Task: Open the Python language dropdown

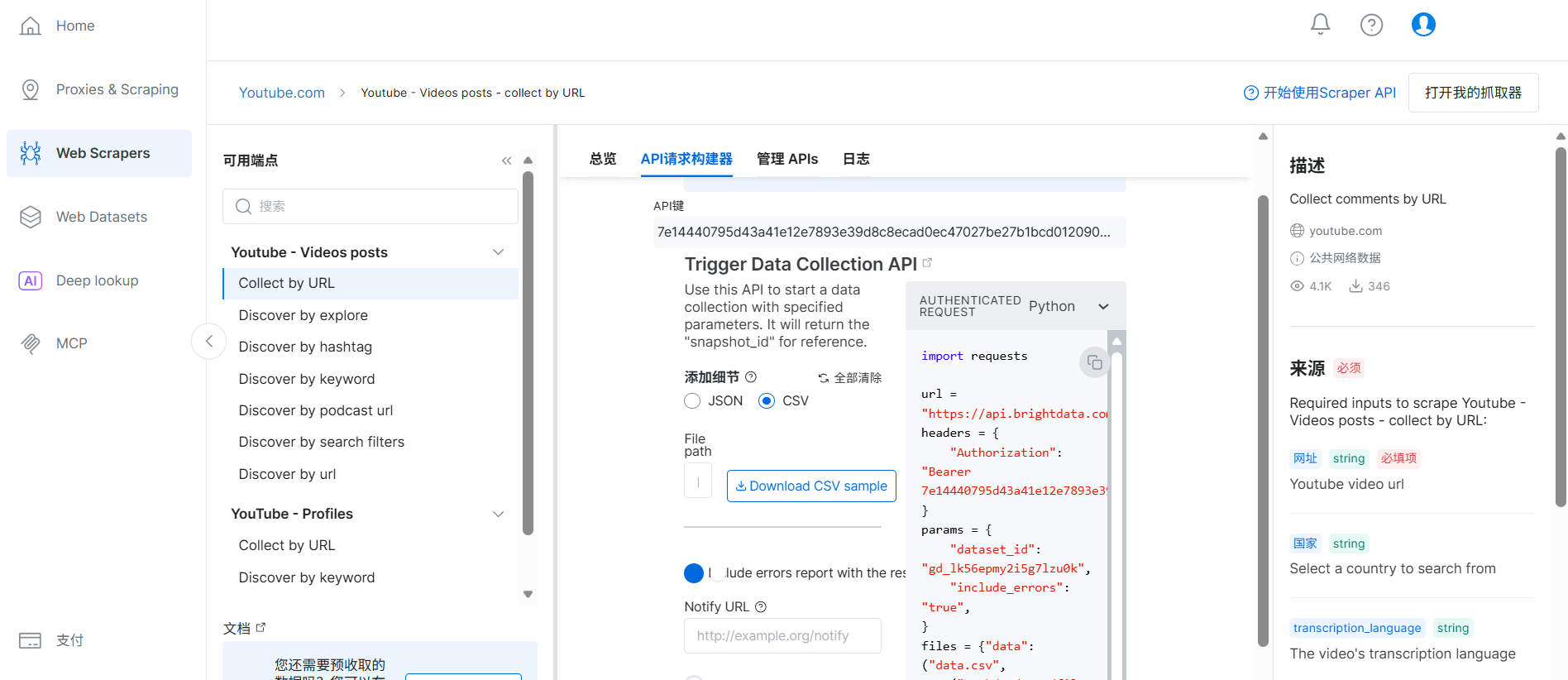Action: [1068, 306]
